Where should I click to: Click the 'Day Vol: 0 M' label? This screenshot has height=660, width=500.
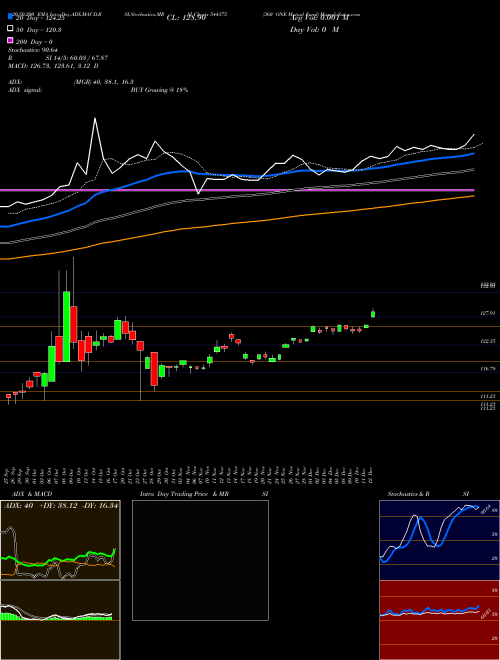click(314, 30)
